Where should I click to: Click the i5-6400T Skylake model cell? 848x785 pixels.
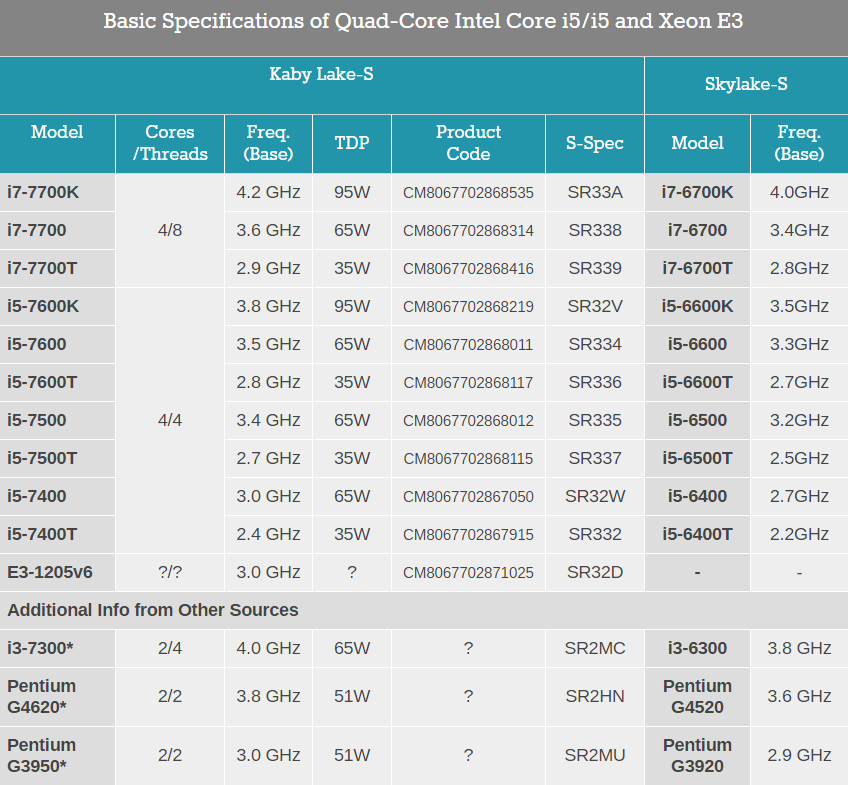click(697, 535)
